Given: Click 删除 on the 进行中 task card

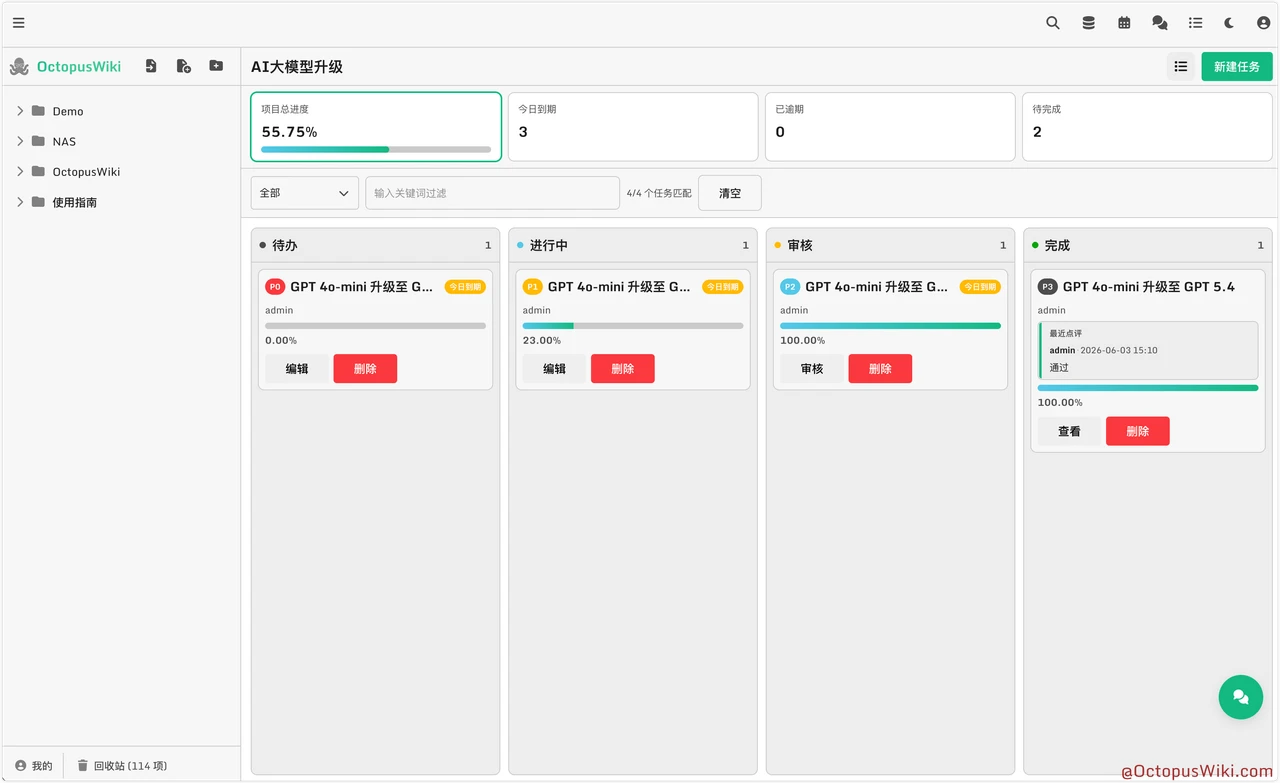Looking at the screenshot, I should pyautogui.click(x=623, y=369).
